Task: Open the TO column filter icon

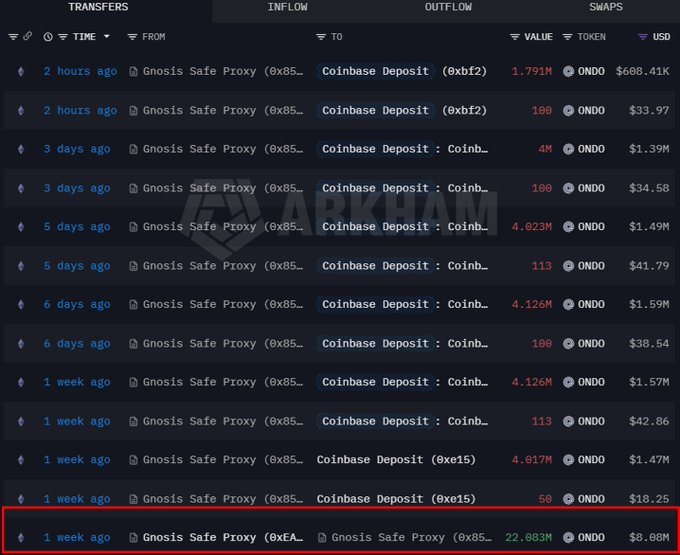Action: tap(321, 37)
